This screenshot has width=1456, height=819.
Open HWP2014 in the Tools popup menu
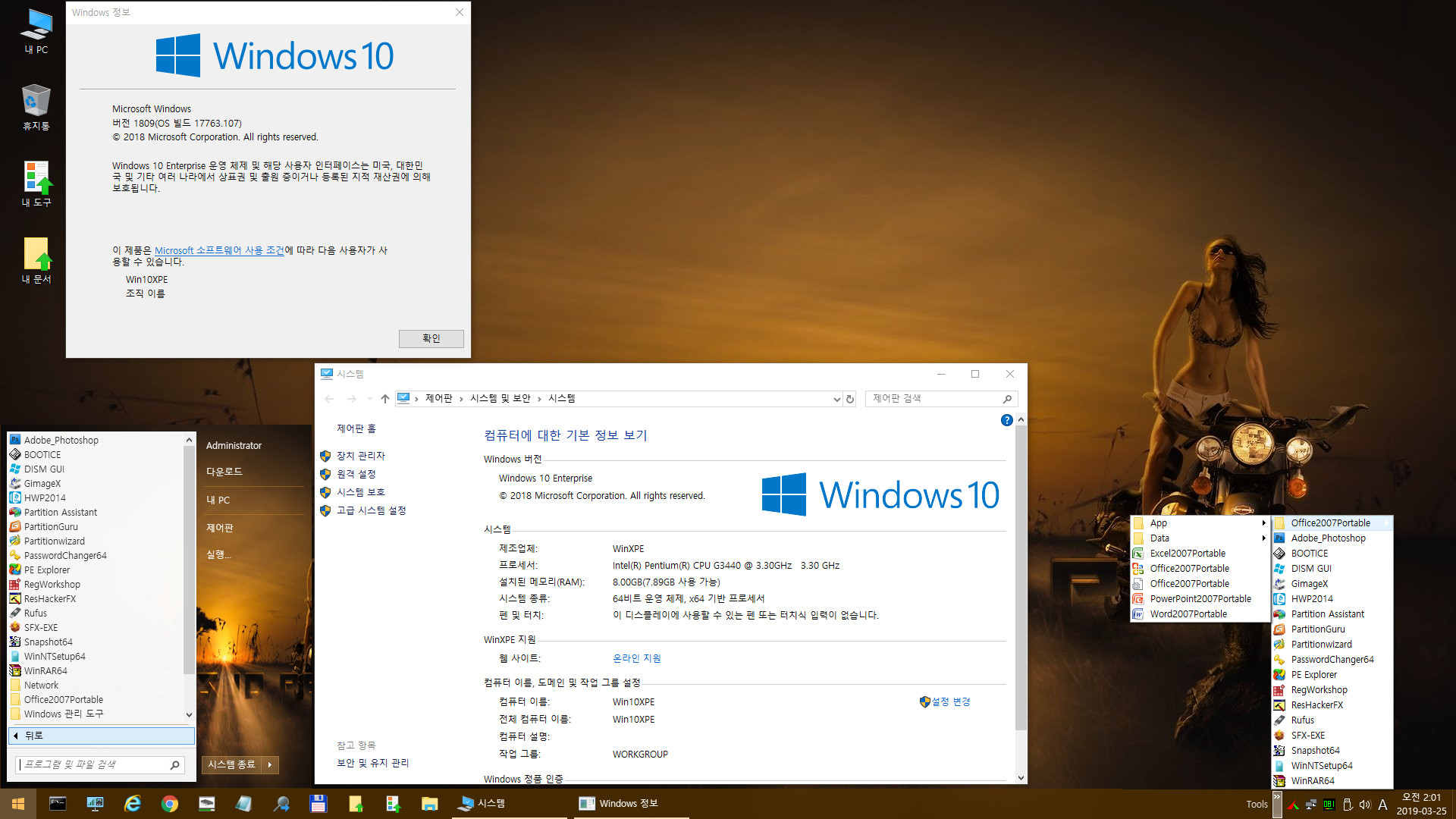[x=1312, y=598]
